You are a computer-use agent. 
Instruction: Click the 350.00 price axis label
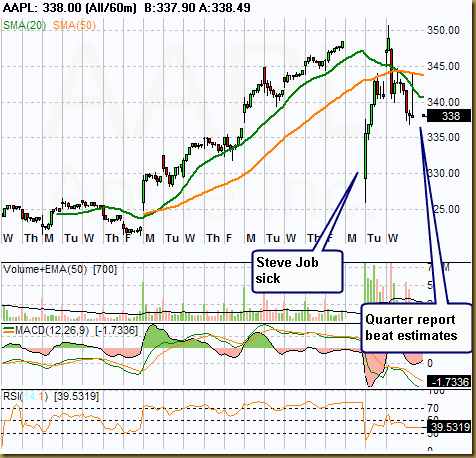click(x=443, y=30)
